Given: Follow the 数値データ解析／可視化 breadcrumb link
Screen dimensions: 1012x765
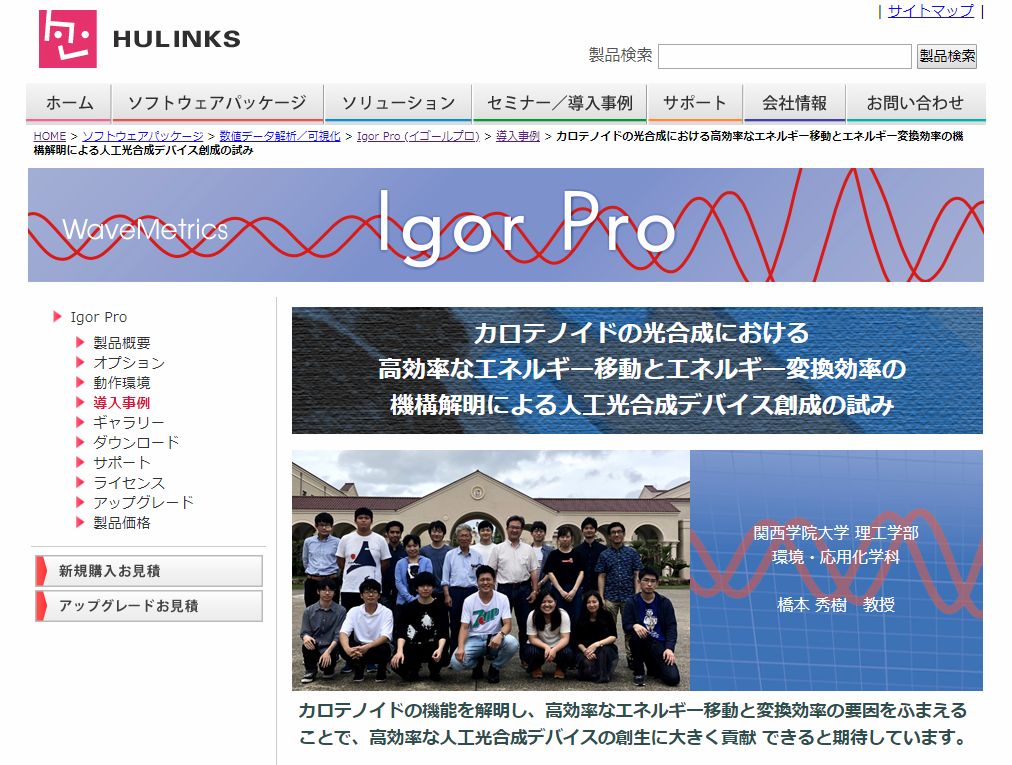Looking at the screenshot, I should 280,136.
